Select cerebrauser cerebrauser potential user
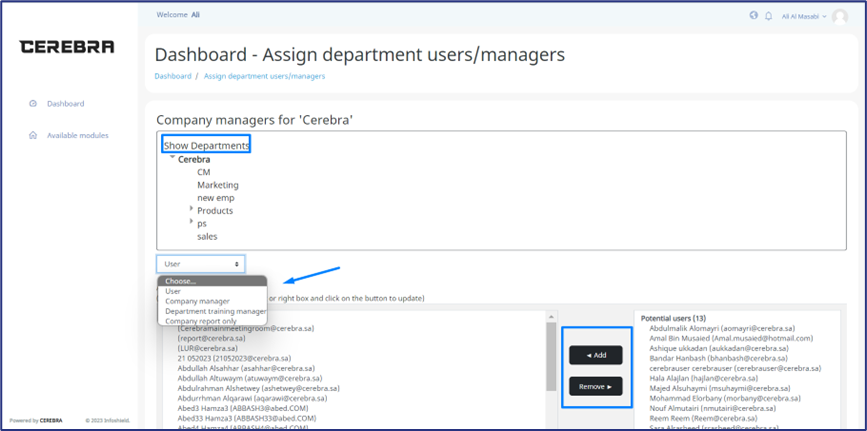The height and width of the screenshot is (431, 867). (735, 368)
